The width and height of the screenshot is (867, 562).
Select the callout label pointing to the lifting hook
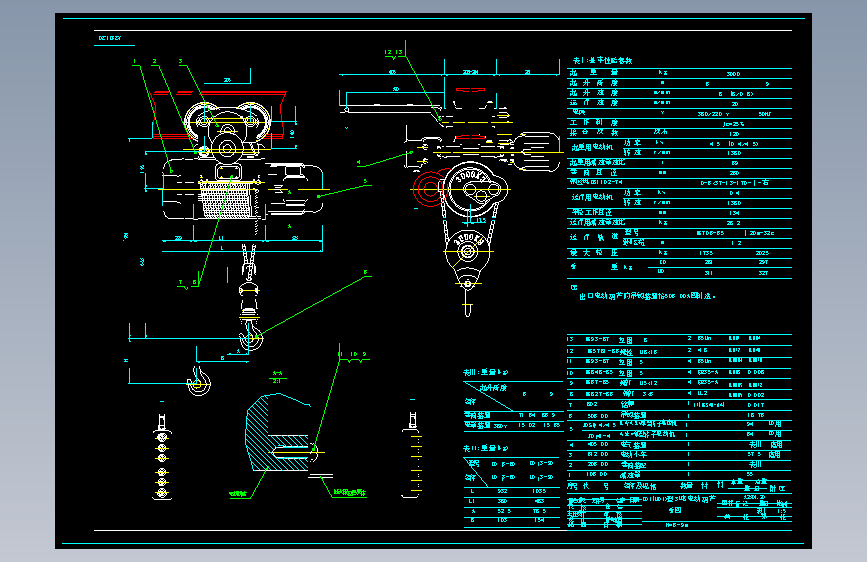point(365,272)
